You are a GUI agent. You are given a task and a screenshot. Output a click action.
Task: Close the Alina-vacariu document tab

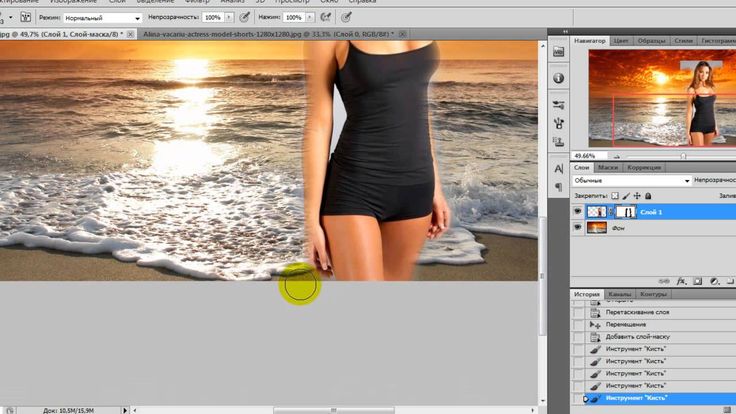pyautogui.click(x=402, y=34)
